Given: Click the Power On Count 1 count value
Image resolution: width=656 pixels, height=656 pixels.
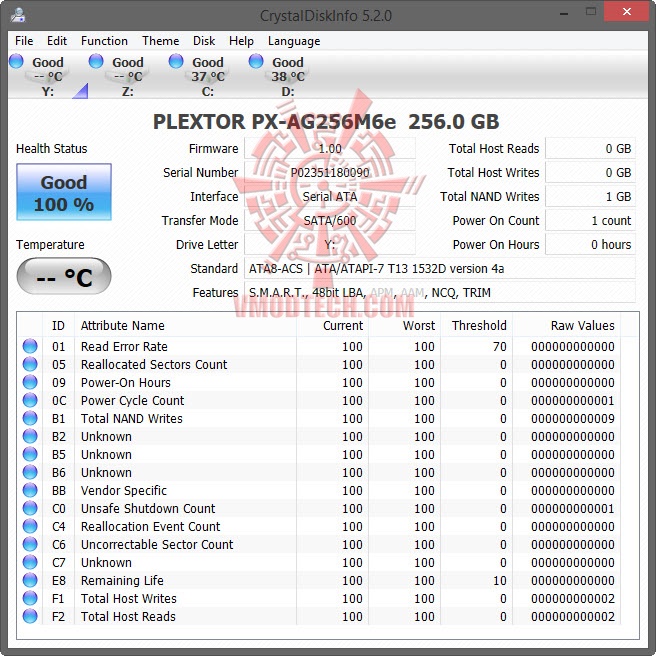Looking at the screenshot, I should (x=590, y=220).
